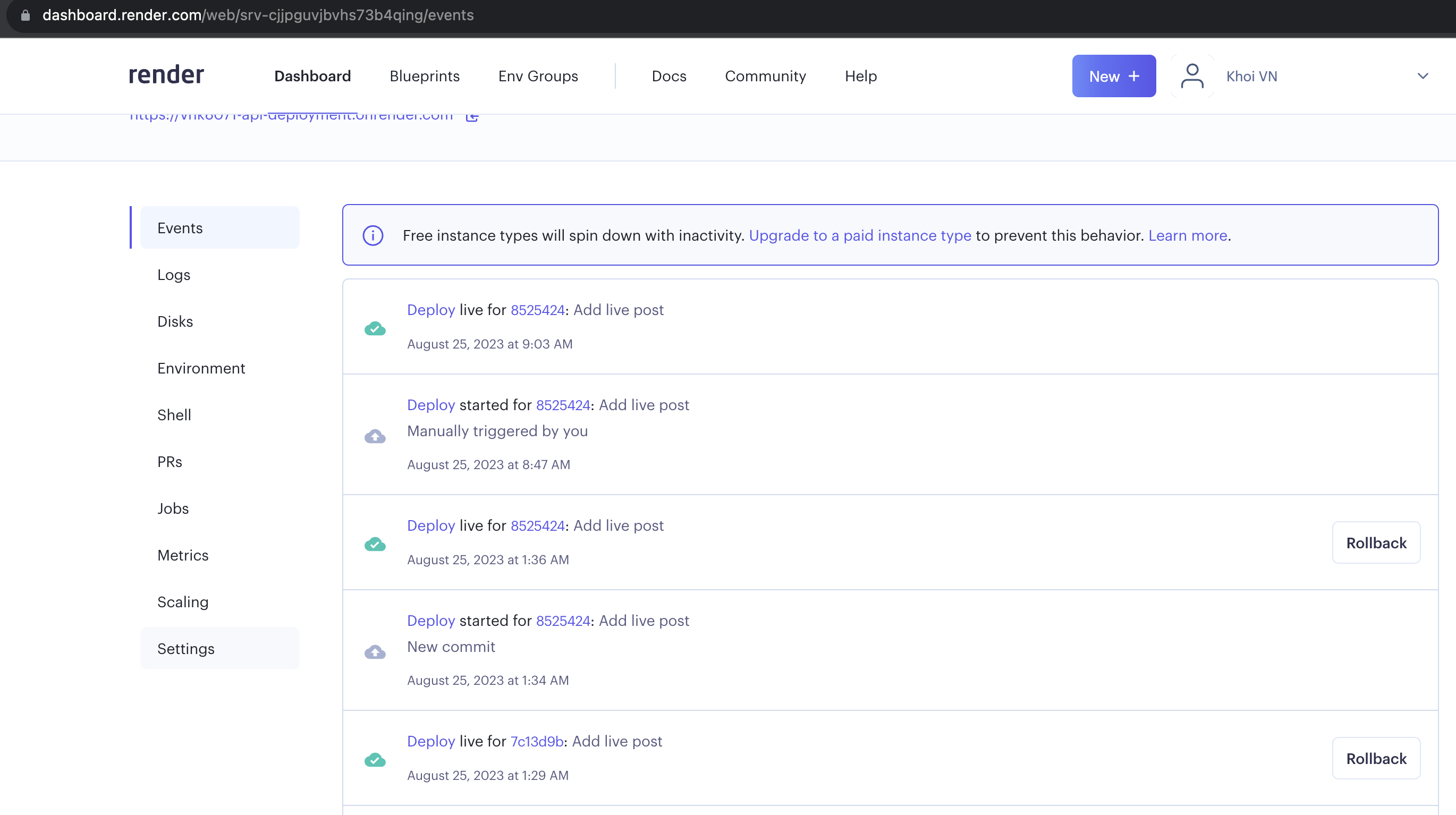Click Rollback for the 1:36 AM deploy
Image resolution: width=1456 pixels, height=815 pixels.
pyautogui.click(x=1376, y=542)
